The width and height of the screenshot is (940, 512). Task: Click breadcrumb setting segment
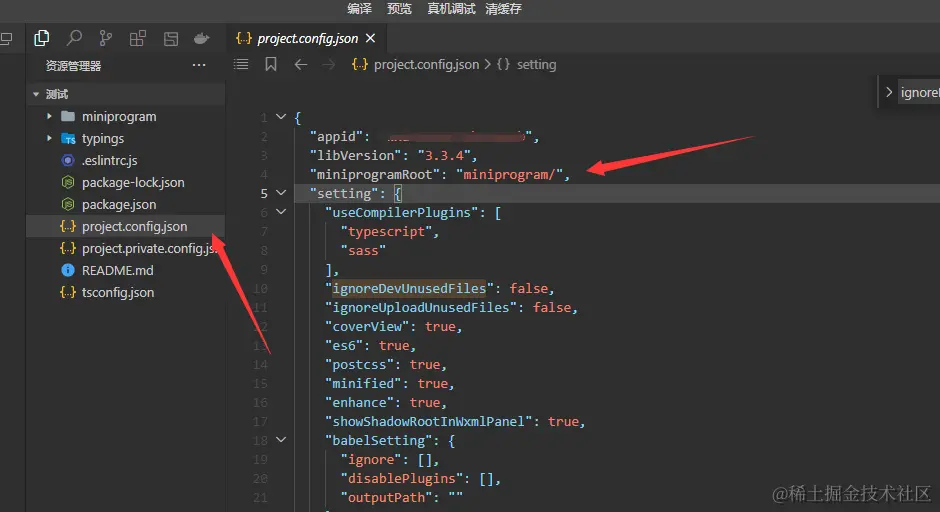537,65
